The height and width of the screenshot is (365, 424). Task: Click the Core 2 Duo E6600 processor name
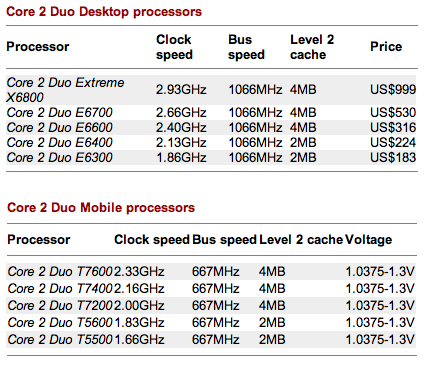point(60,128)
